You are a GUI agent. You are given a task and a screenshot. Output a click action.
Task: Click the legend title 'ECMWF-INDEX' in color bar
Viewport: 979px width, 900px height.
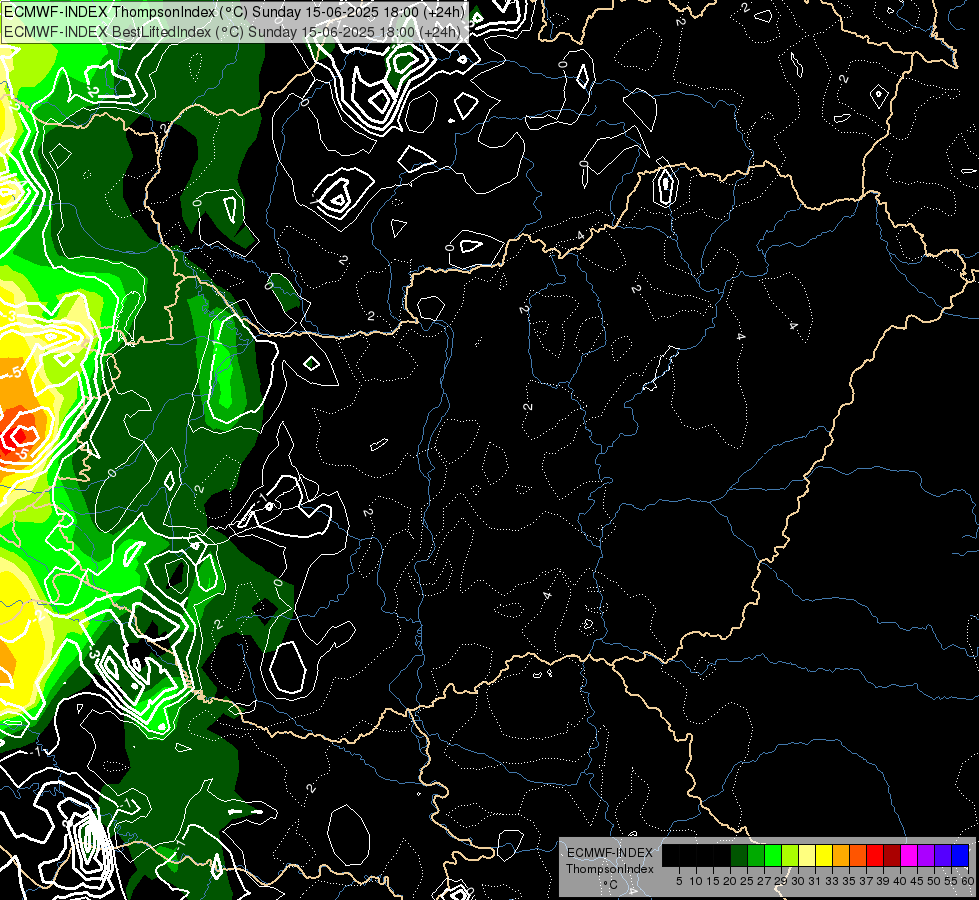(x=610, y=853)
